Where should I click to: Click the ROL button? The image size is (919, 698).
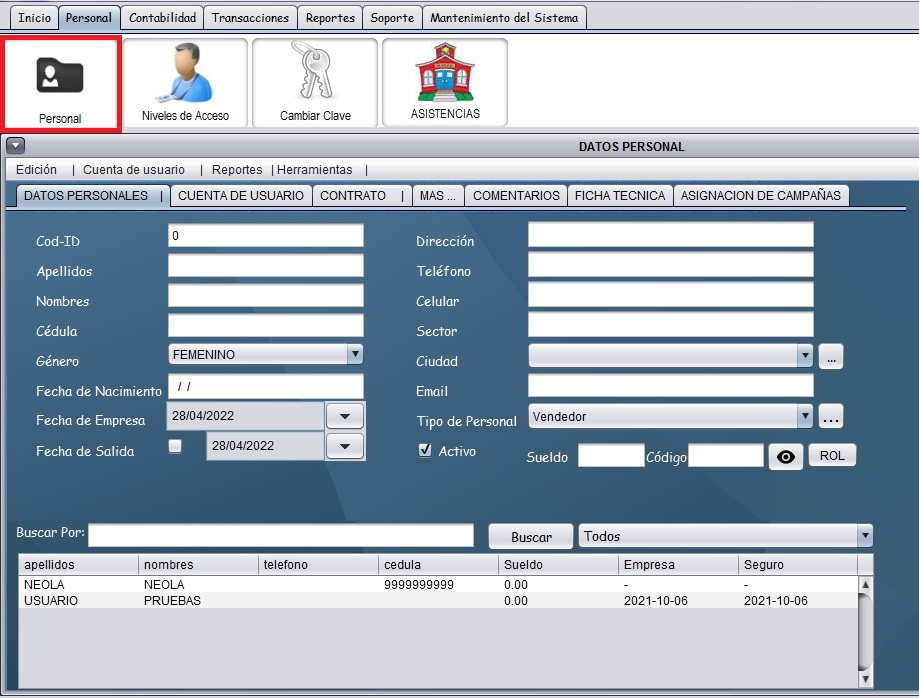(x=832, y=456)
